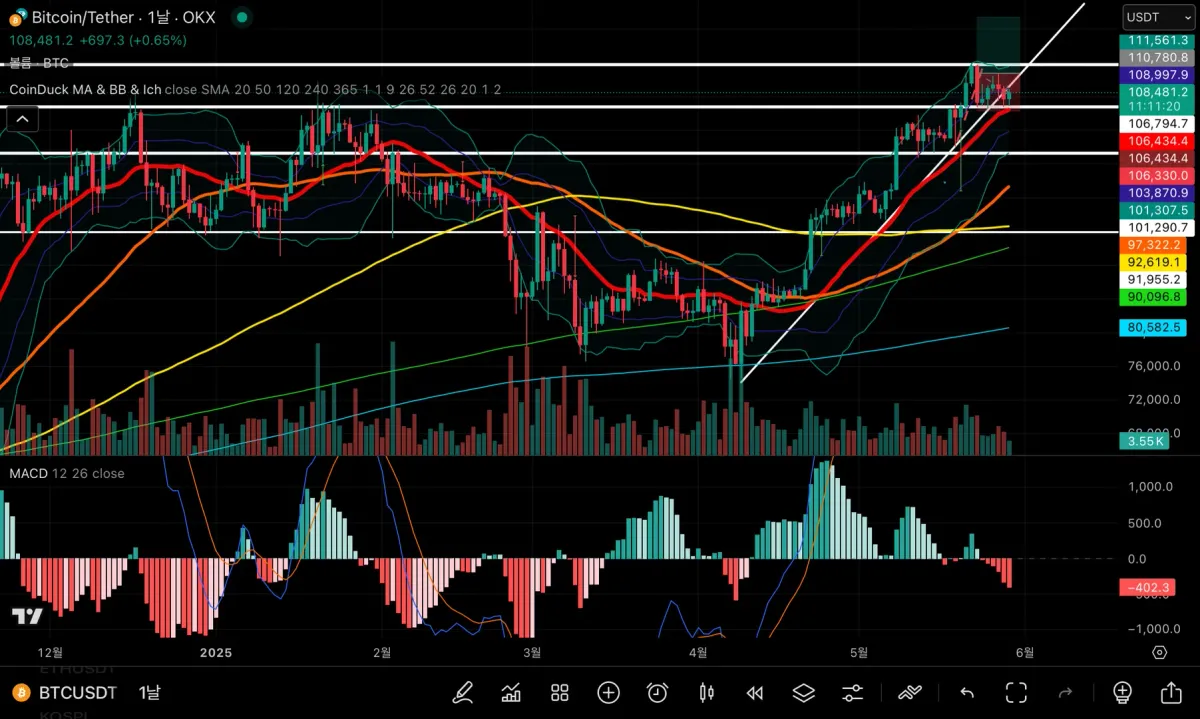The height and width of the screenshot is (719, 1200).
Task: Open chart settings sliders icon in toolbar
Action: (853, 692)
